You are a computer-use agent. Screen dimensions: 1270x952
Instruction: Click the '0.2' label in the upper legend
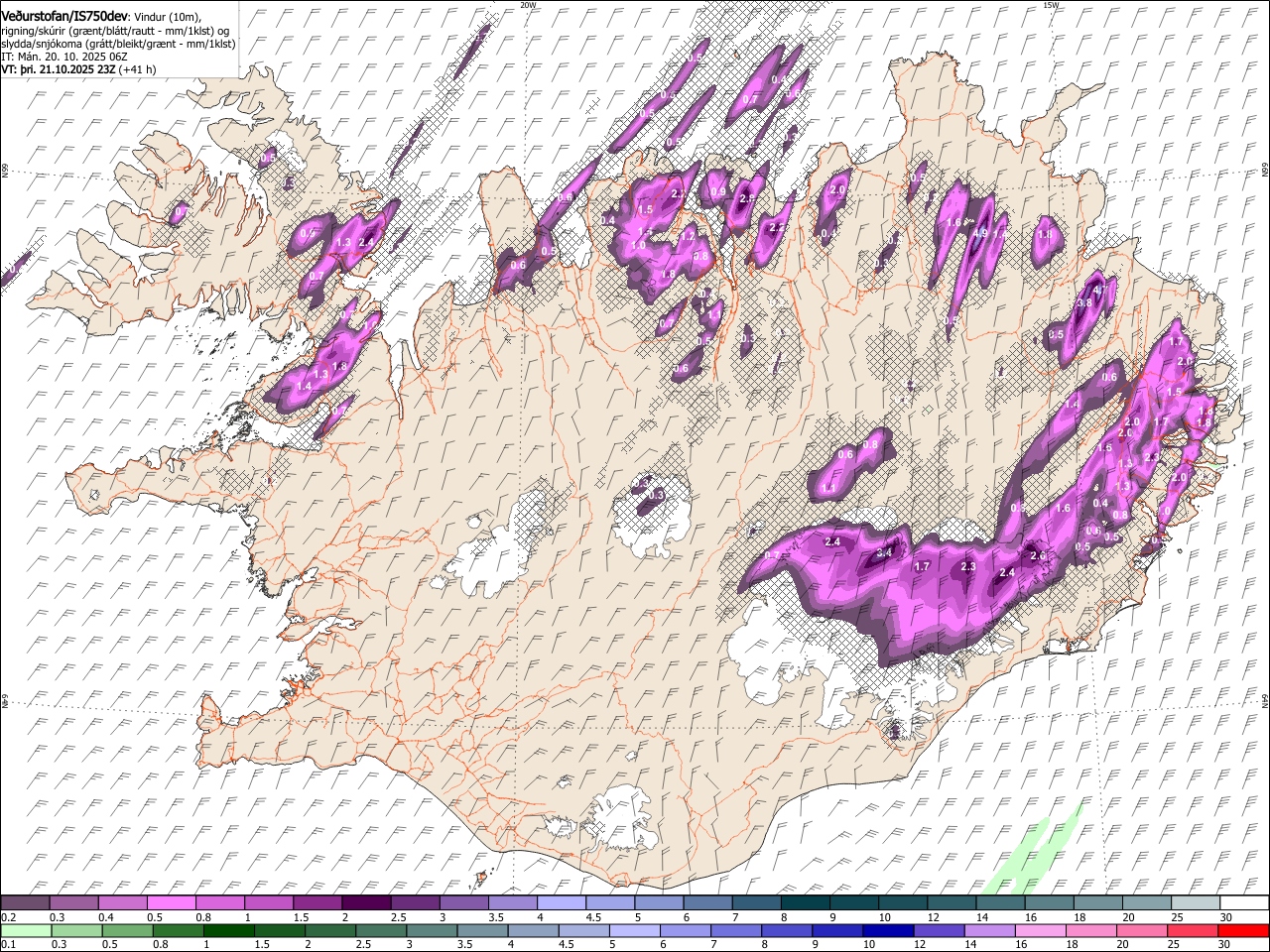(x=8, y=917)
